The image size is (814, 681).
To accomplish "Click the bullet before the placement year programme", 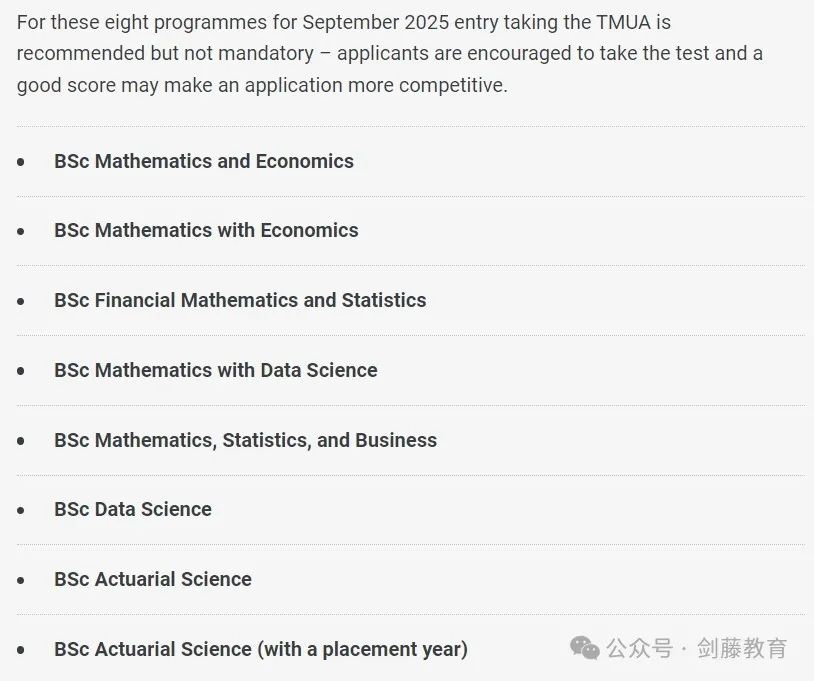I will [x=21, y=650].
